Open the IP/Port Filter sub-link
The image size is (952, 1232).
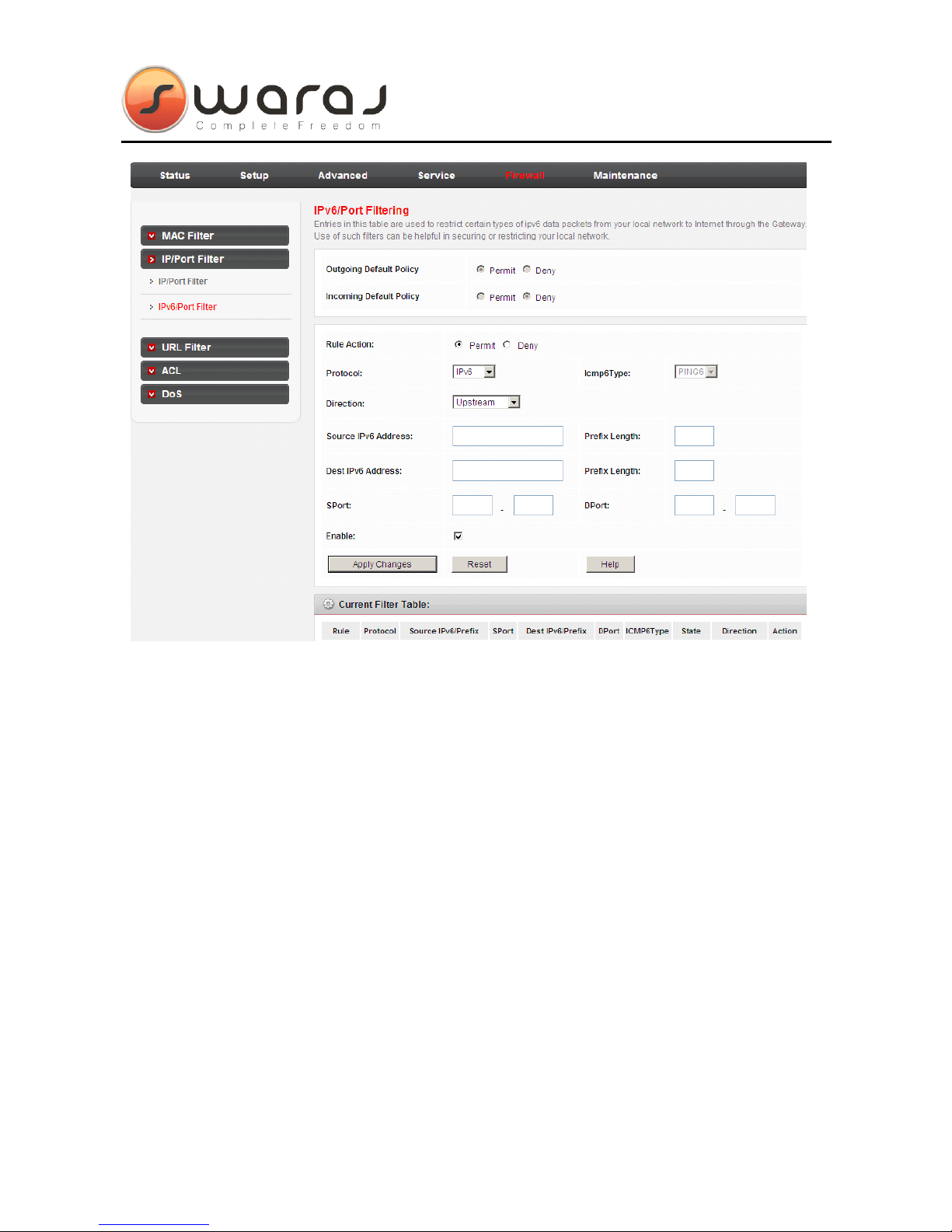coord(183,281)
